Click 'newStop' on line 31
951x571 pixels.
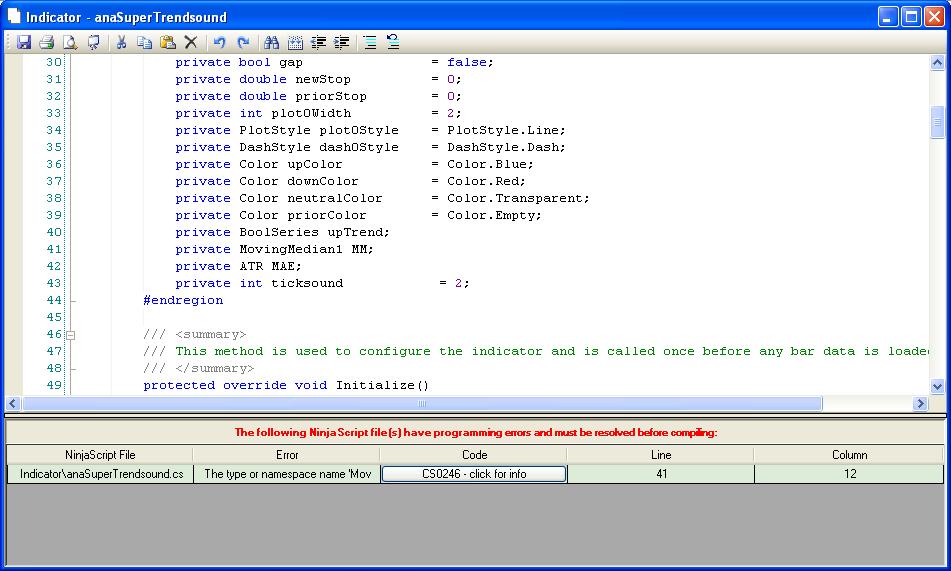(x=323, y=79)
